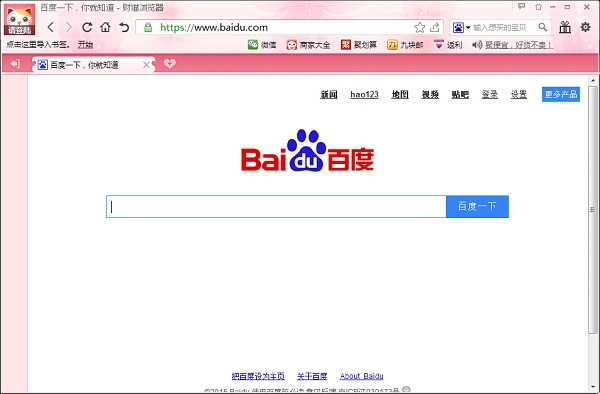Open the 设置 link
The height and width of the screenshot is (394, 600).
pos(519,94)
